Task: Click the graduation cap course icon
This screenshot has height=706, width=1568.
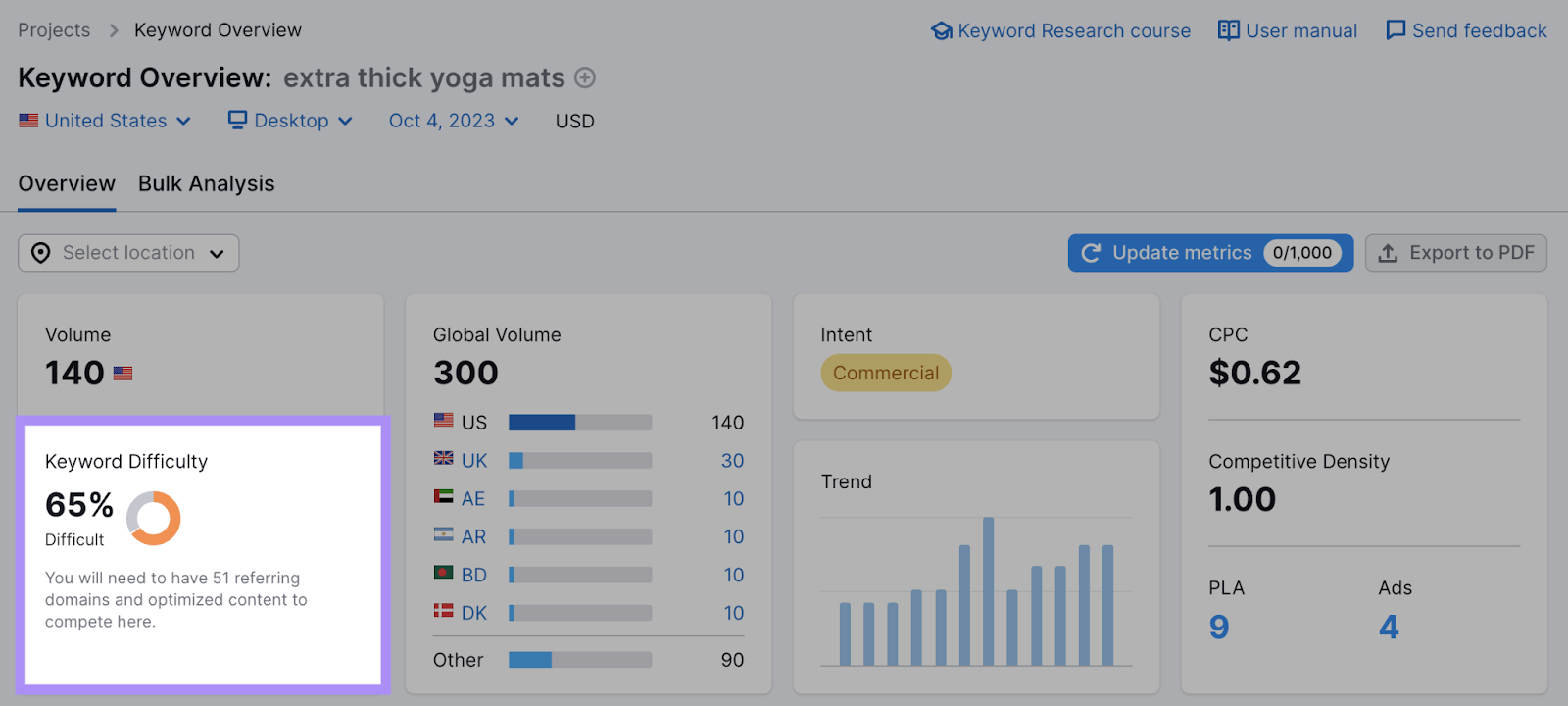Action: 942,31
